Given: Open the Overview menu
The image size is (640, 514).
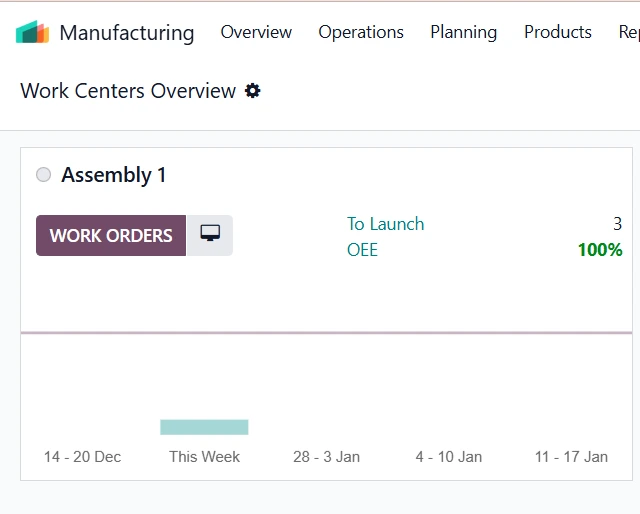Looking at the screenshot, I should (x=256, y=32).
